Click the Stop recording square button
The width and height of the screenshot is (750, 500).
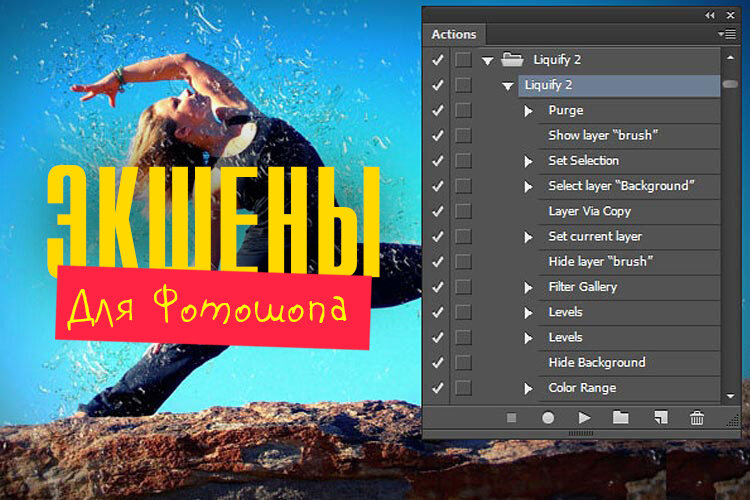tap(511, 418)
